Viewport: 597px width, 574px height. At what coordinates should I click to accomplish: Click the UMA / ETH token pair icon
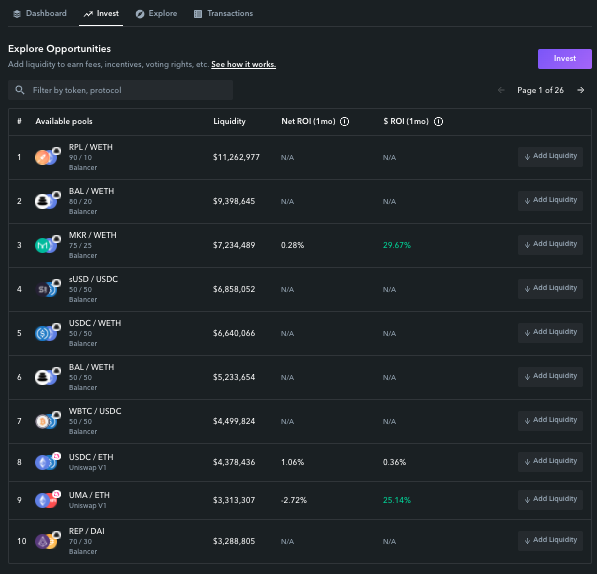pyautogui.click(x=48, y=499)
